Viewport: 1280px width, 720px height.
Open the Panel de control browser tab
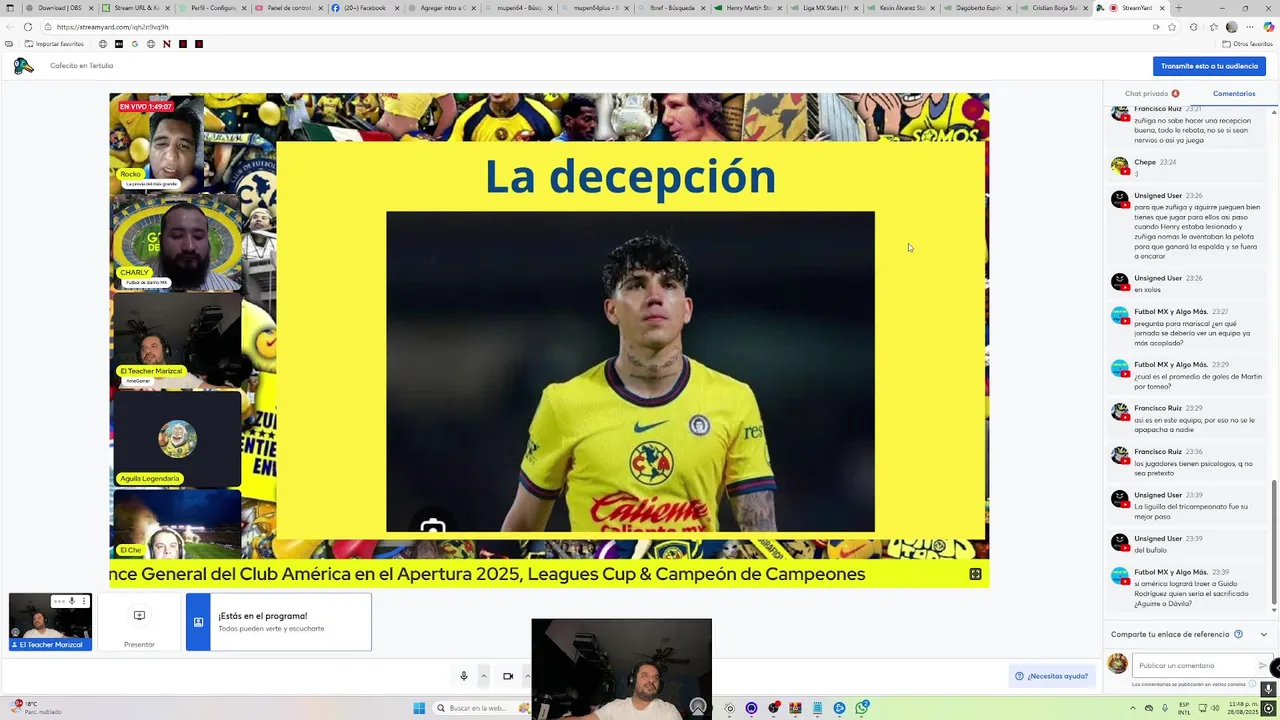coord(288,8)
